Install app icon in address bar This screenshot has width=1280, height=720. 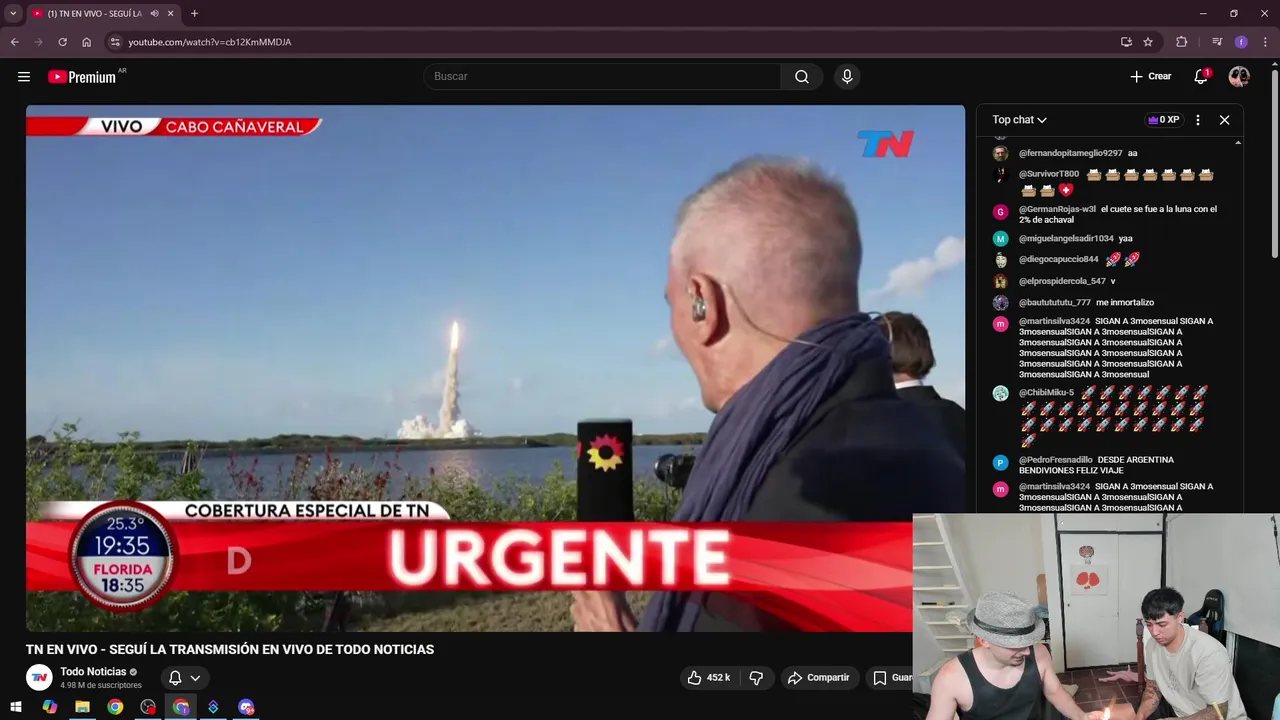pos(1126,42)
